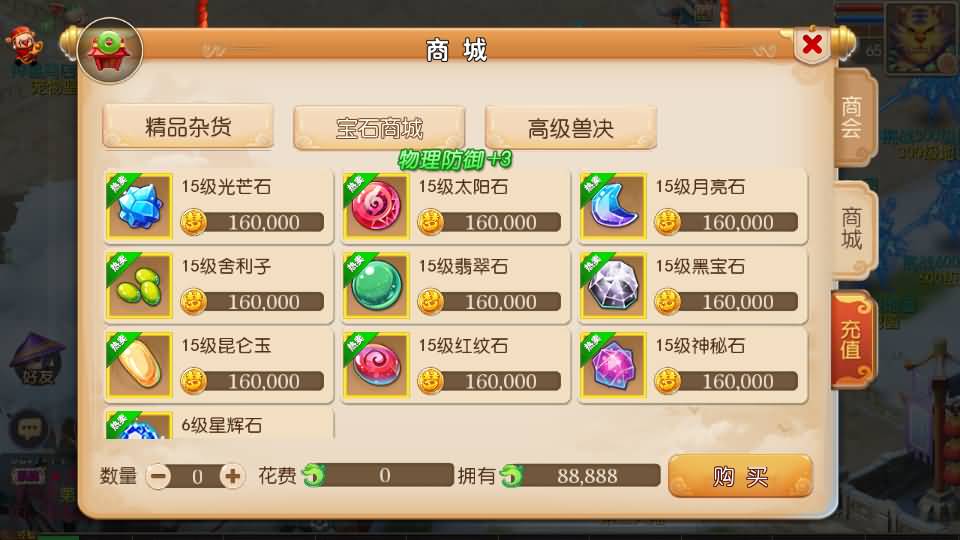Select the 15级光芒石 blue crystal icon

(139, 206)
